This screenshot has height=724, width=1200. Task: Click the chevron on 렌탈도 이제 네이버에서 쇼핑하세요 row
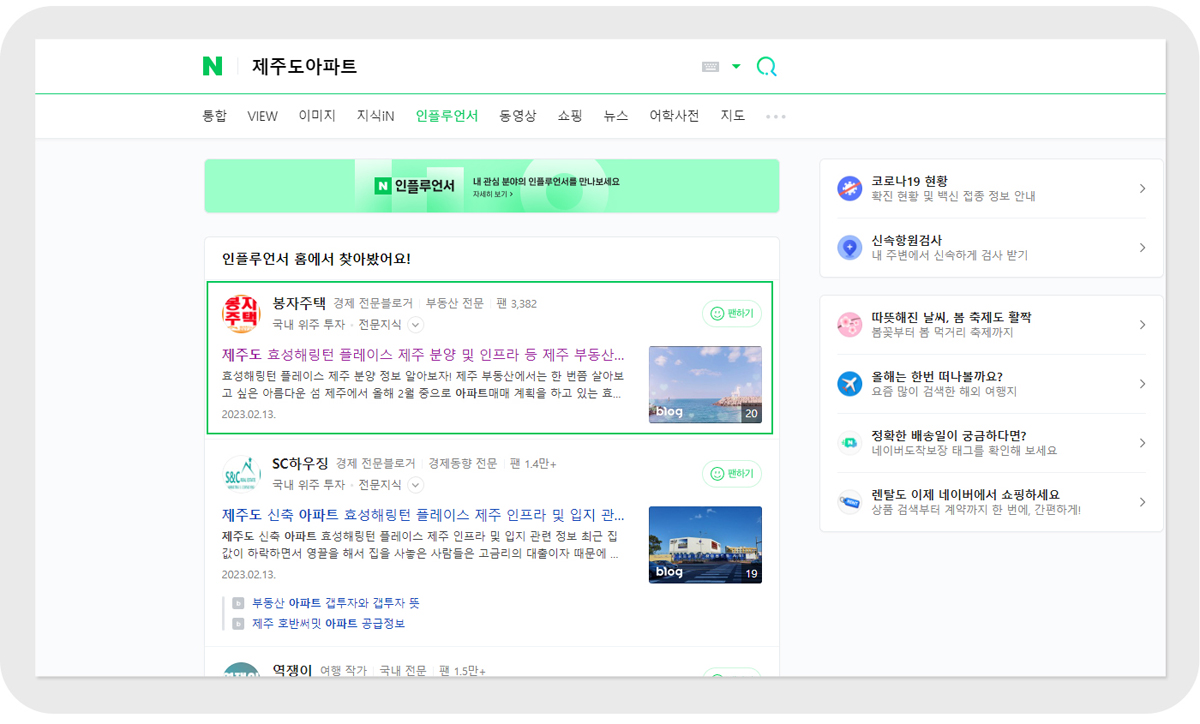1143,502
